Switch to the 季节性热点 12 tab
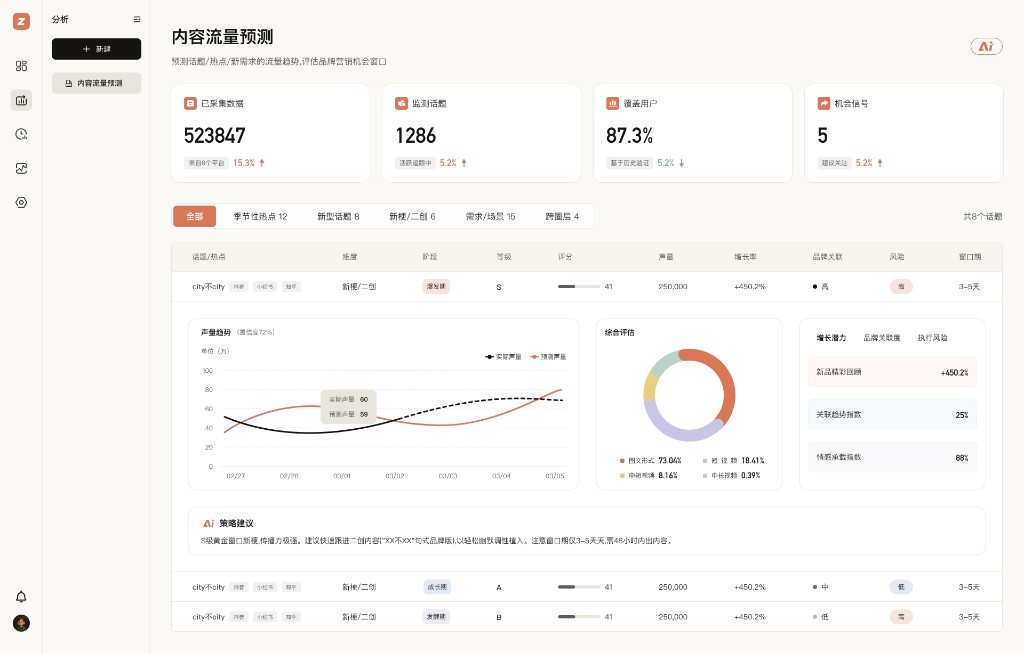This screenshot has height=653, width=1024. pos(260,216)
